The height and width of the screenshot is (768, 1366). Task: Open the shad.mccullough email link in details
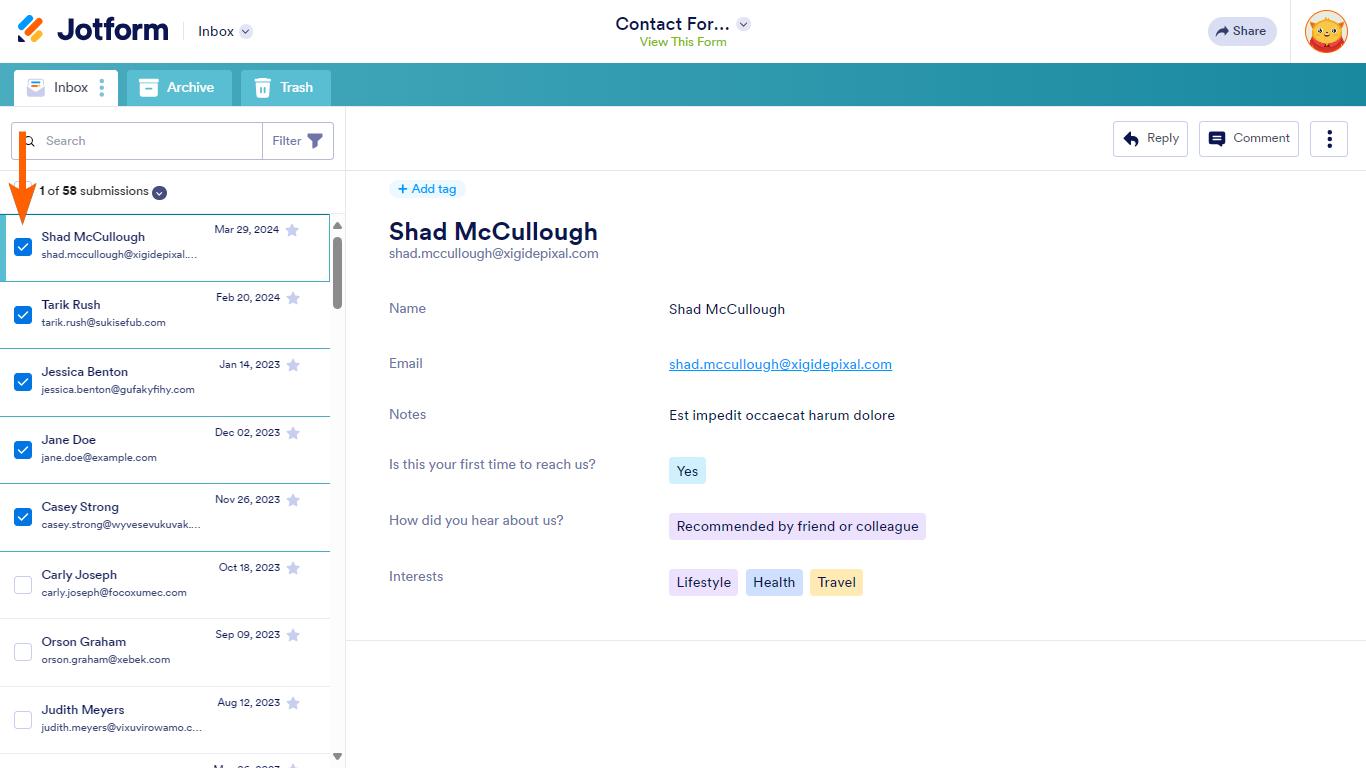click(x=780, y=365)
